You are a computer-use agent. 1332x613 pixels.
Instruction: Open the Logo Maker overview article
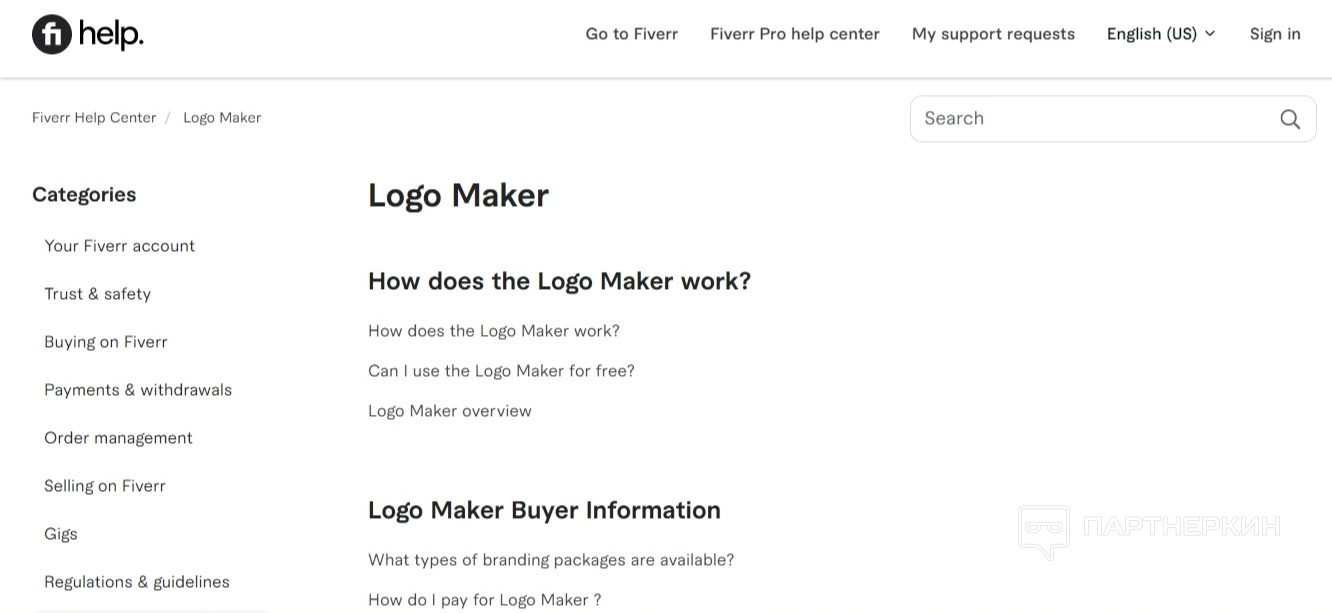pos(449,411)
